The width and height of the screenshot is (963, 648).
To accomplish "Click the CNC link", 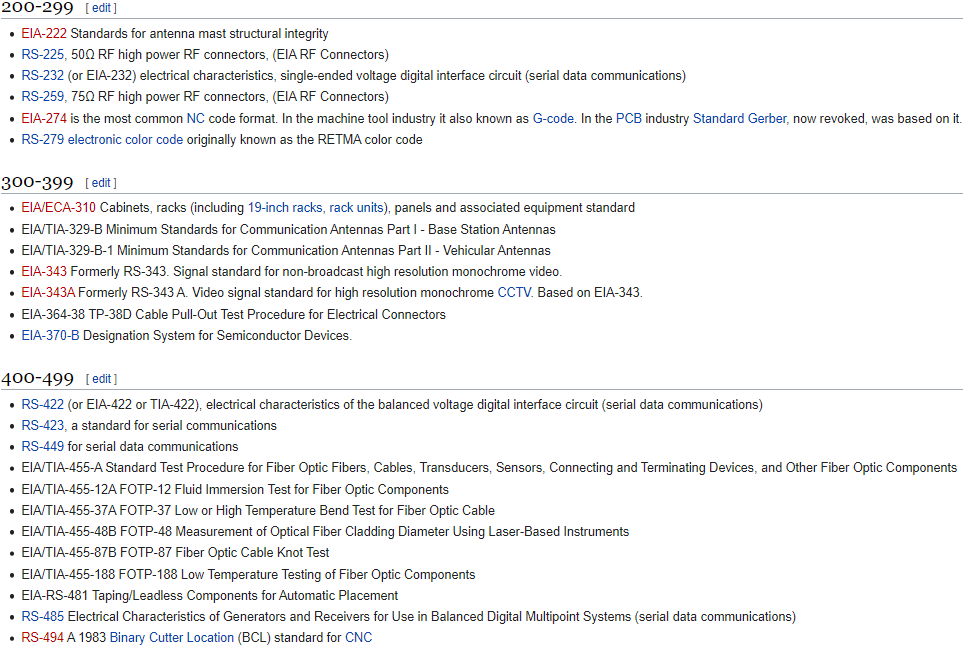I will (358, 638).
